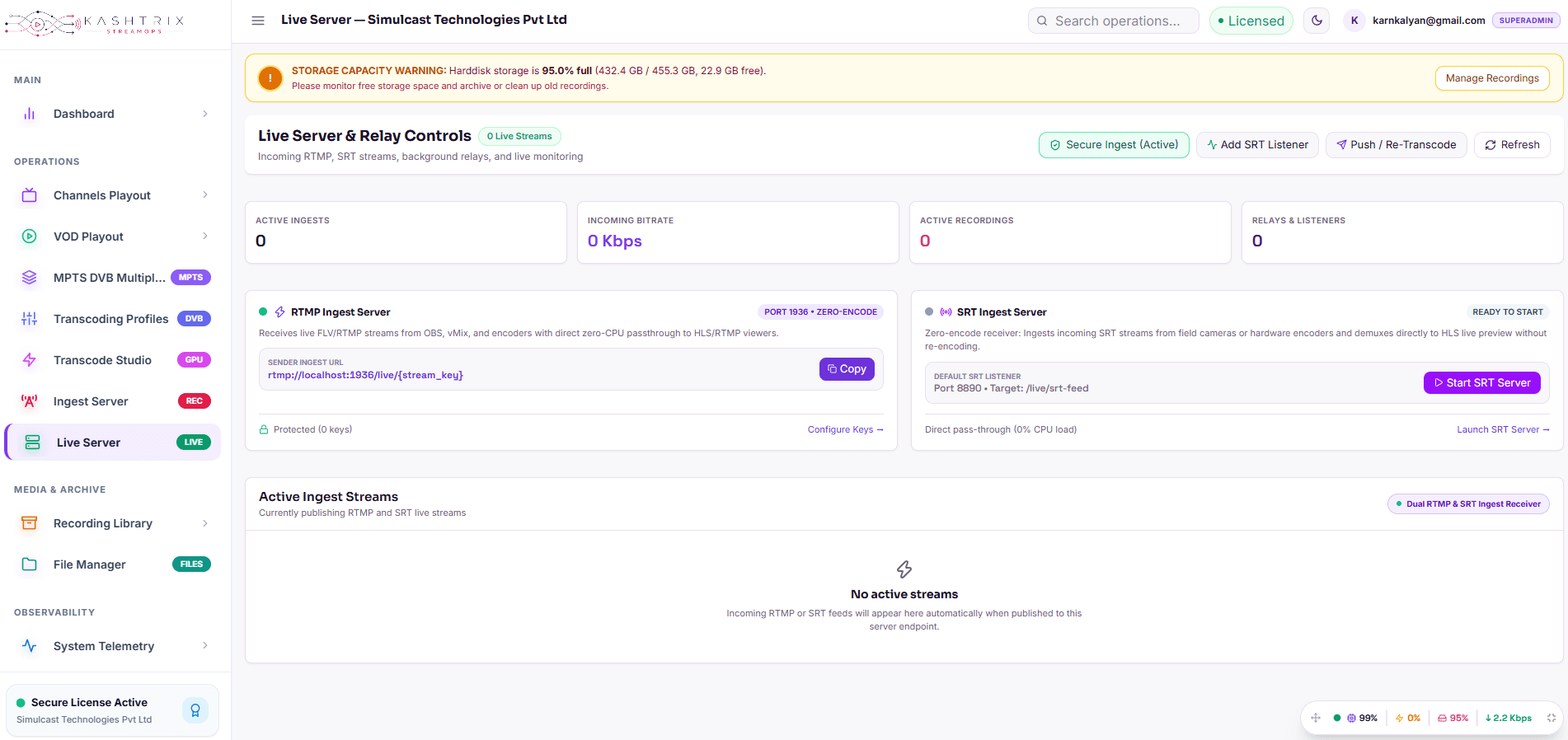
Task: Open Launch SRT Server link
Action: pos(1503,430)
